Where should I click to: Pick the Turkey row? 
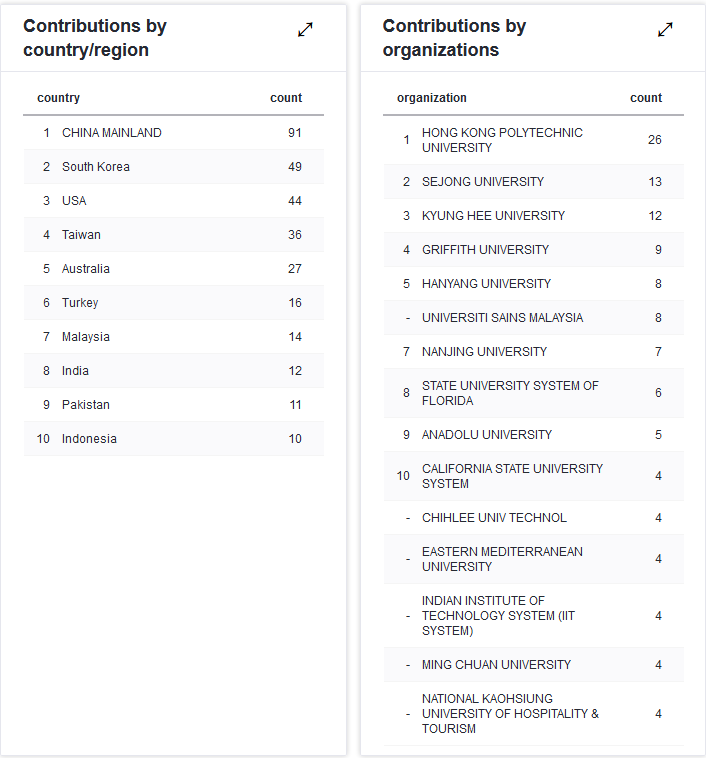click(174, 303)
